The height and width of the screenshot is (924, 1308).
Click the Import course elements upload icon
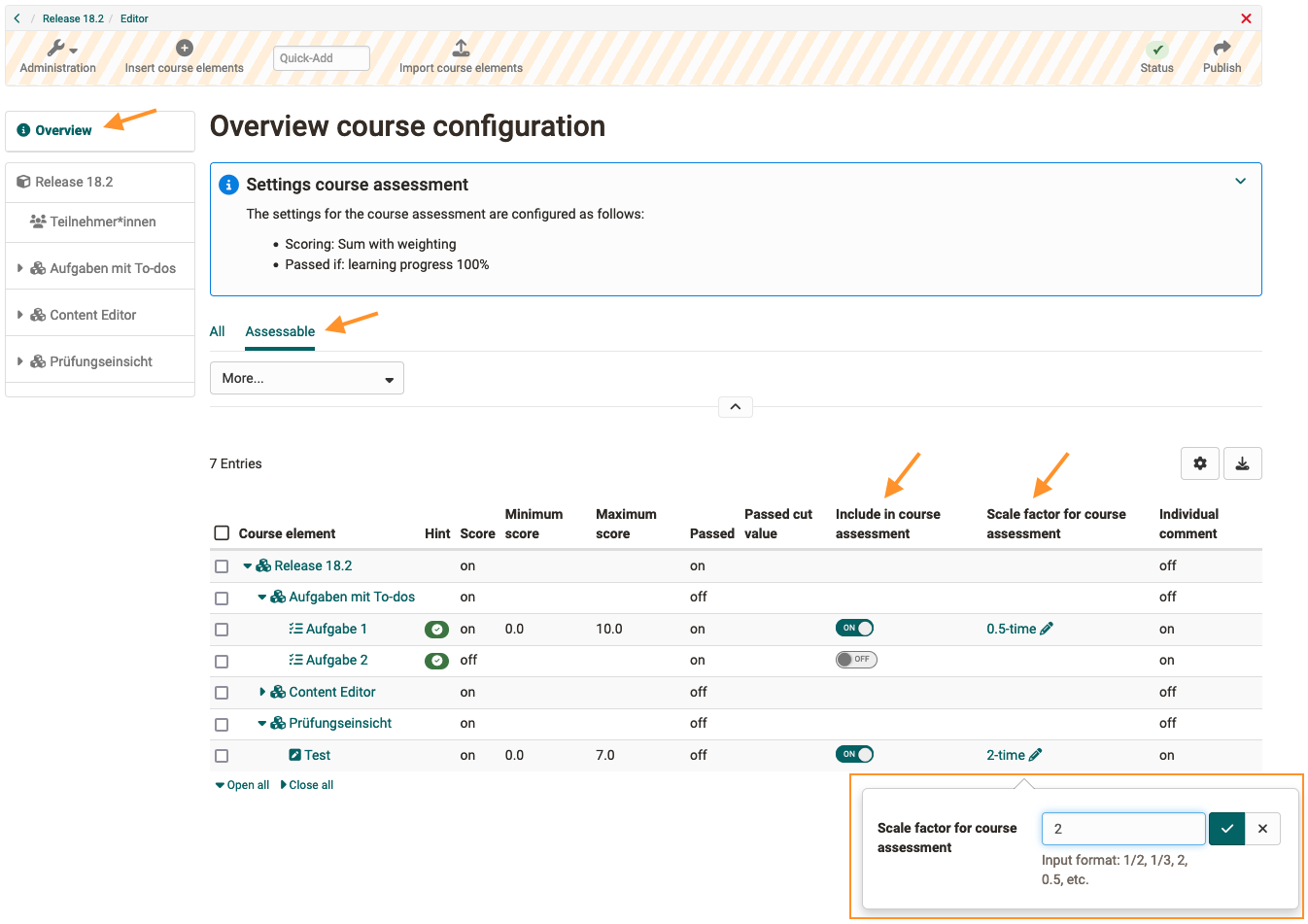(461, 48)
